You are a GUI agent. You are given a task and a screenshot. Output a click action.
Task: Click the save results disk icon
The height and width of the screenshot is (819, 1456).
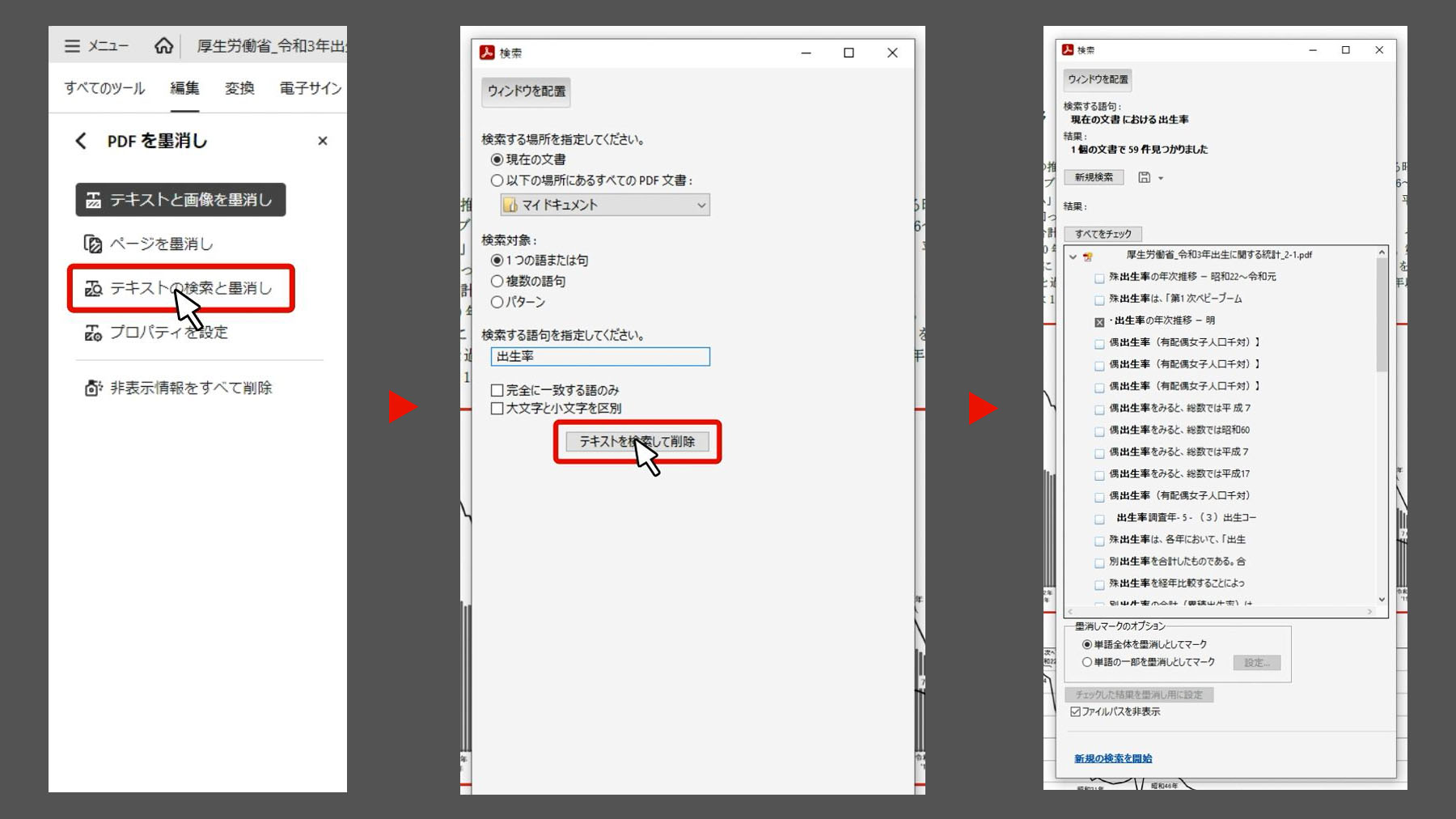(x=1144, y=177)
